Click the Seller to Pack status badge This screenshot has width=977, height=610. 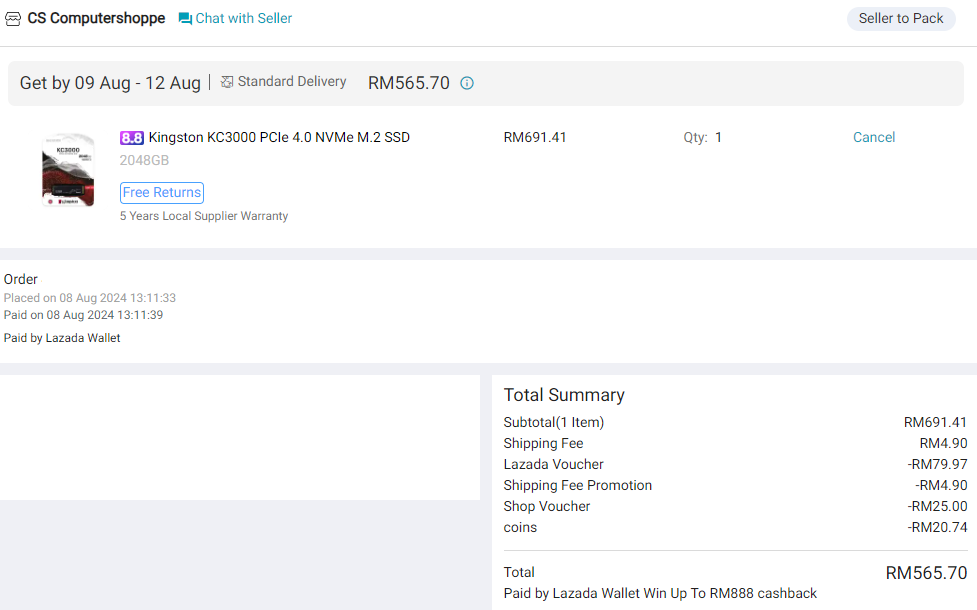[900, 18]
